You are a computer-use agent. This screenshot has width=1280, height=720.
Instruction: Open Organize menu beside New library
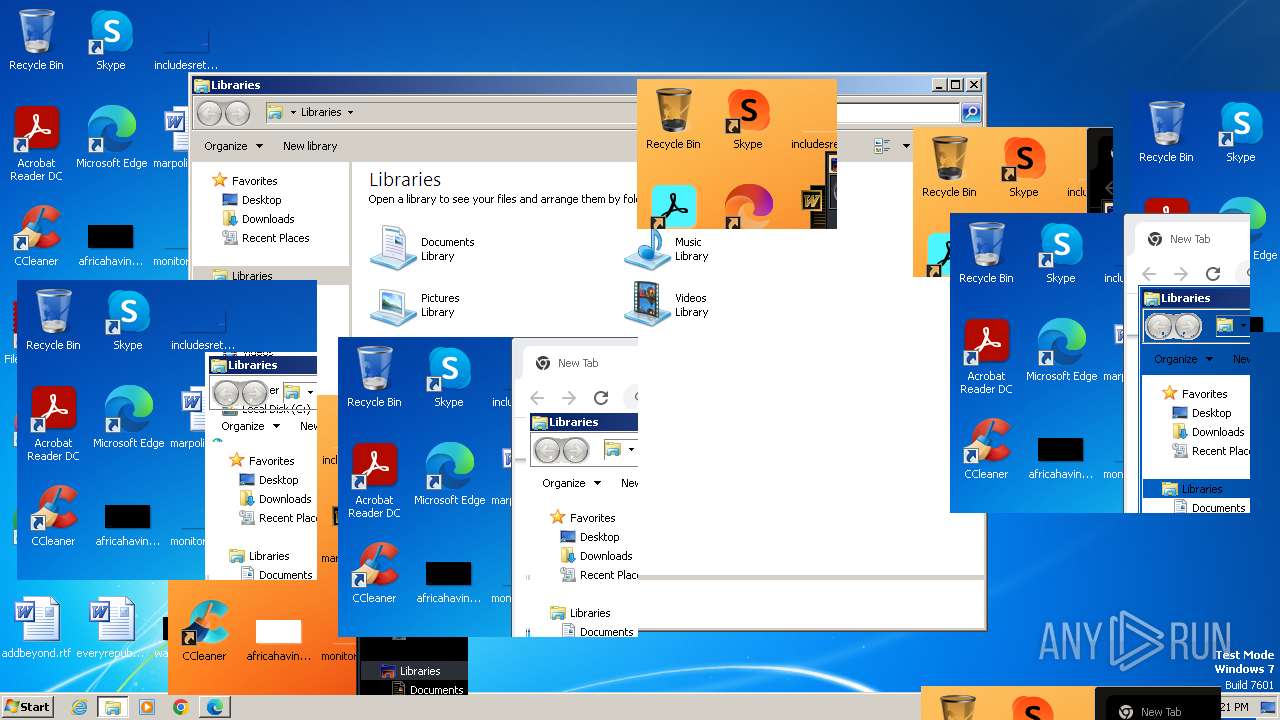(x=233, y=146)
